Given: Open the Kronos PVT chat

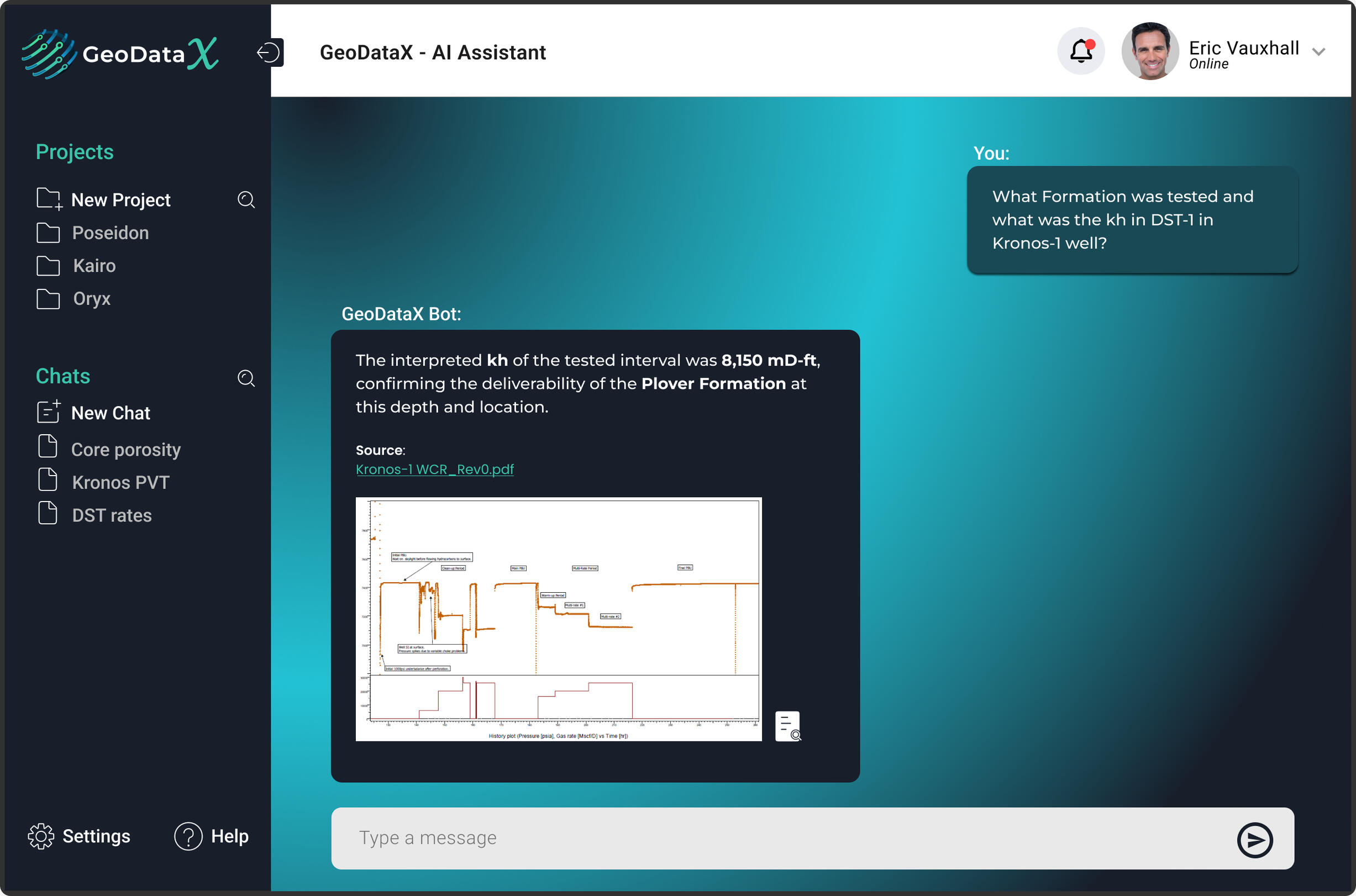Looking at the screenshot, I should click(x=120, y=482).
